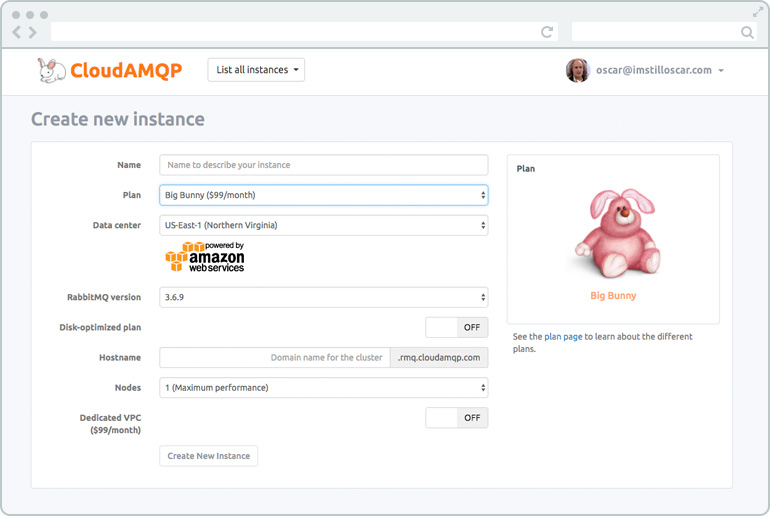
Task: Open the oscar@imstilloscar.com account menu
Action: 660,70
